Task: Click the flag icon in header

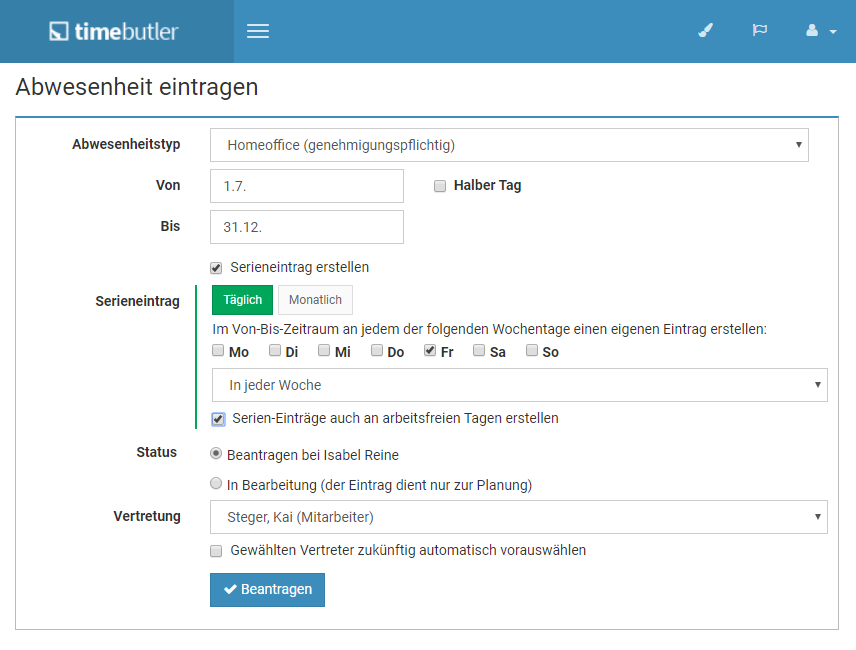Action: [759, 30]
